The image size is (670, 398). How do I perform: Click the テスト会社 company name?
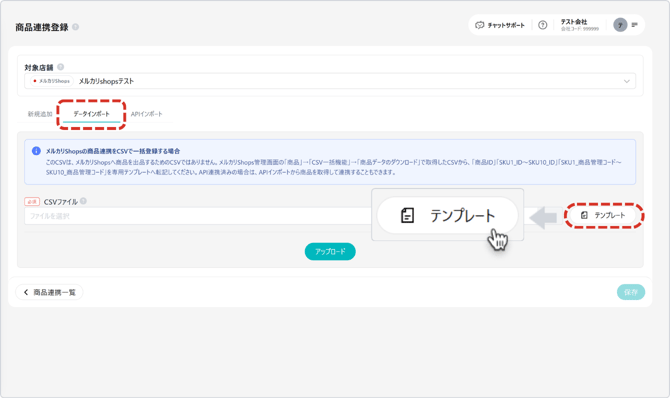[x=574, y=22]
